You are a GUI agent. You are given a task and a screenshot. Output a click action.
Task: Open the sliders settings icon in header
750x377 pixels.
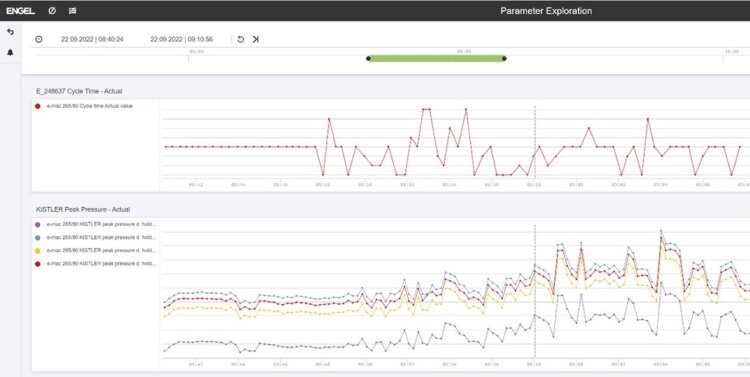[72, 11]
